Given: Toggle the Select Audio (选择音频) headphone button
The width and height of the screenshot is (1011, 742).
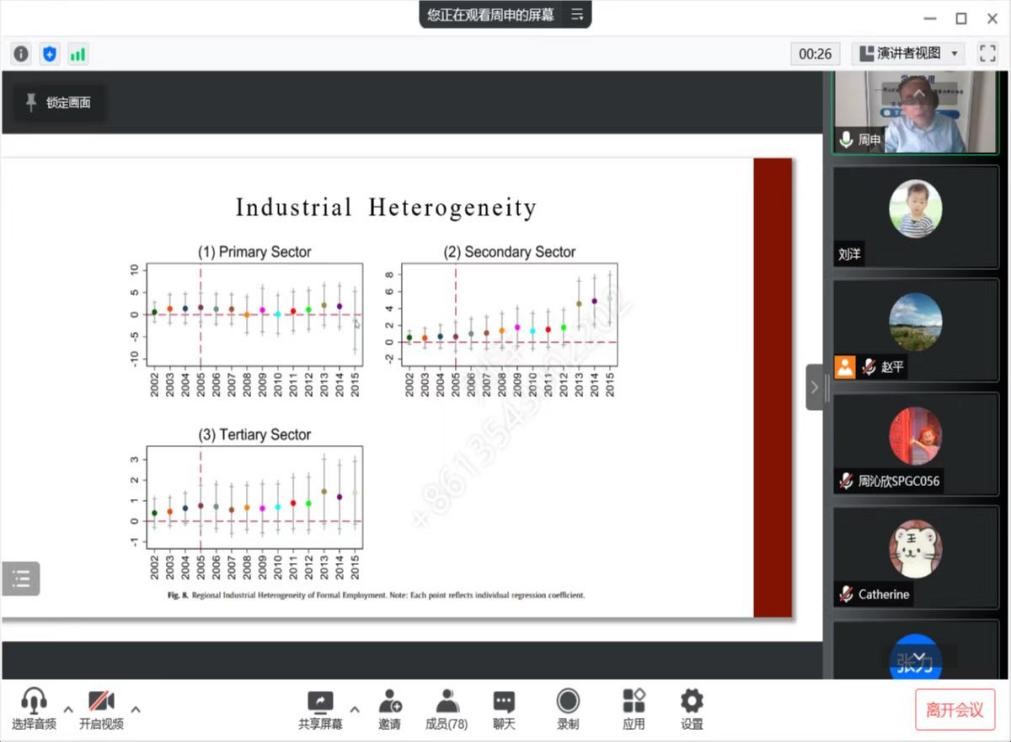Looking at the screenshot, I should (x=34, y=709).
